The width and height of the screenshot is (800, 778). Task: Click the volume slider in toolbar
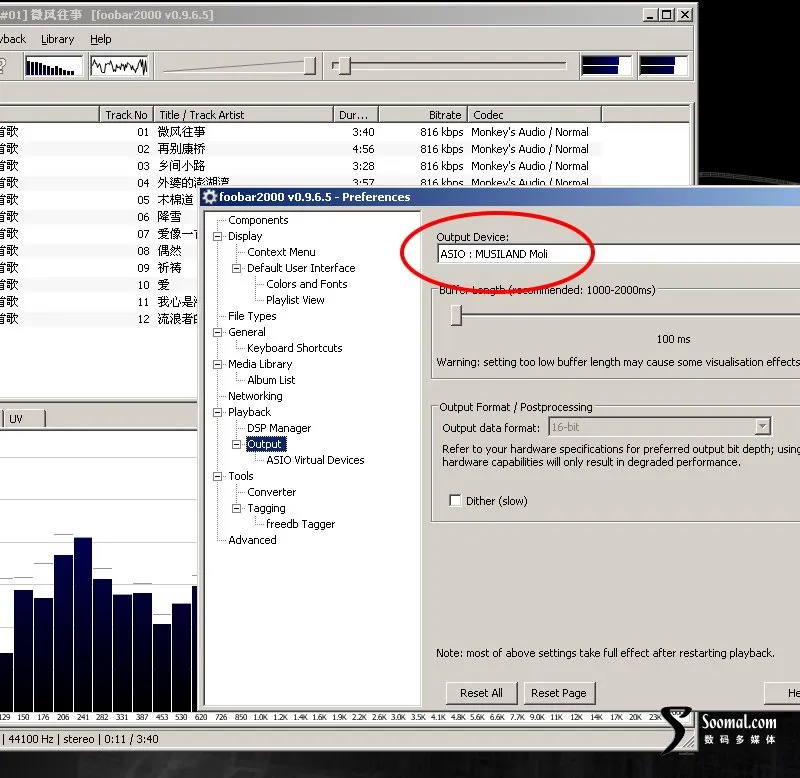[239, 66]
